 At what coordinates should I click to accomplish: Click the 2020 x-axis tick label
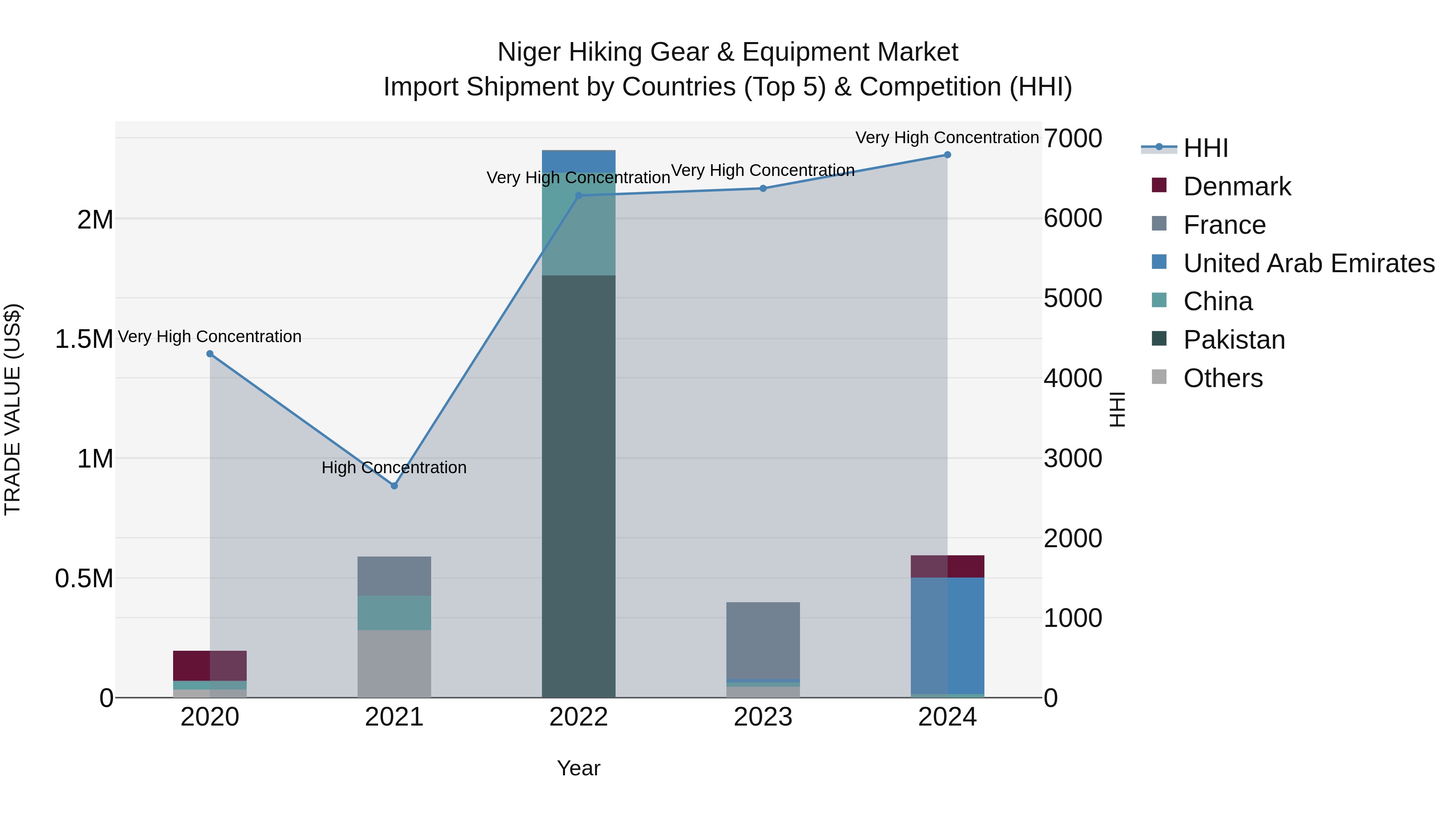(210, 717)
